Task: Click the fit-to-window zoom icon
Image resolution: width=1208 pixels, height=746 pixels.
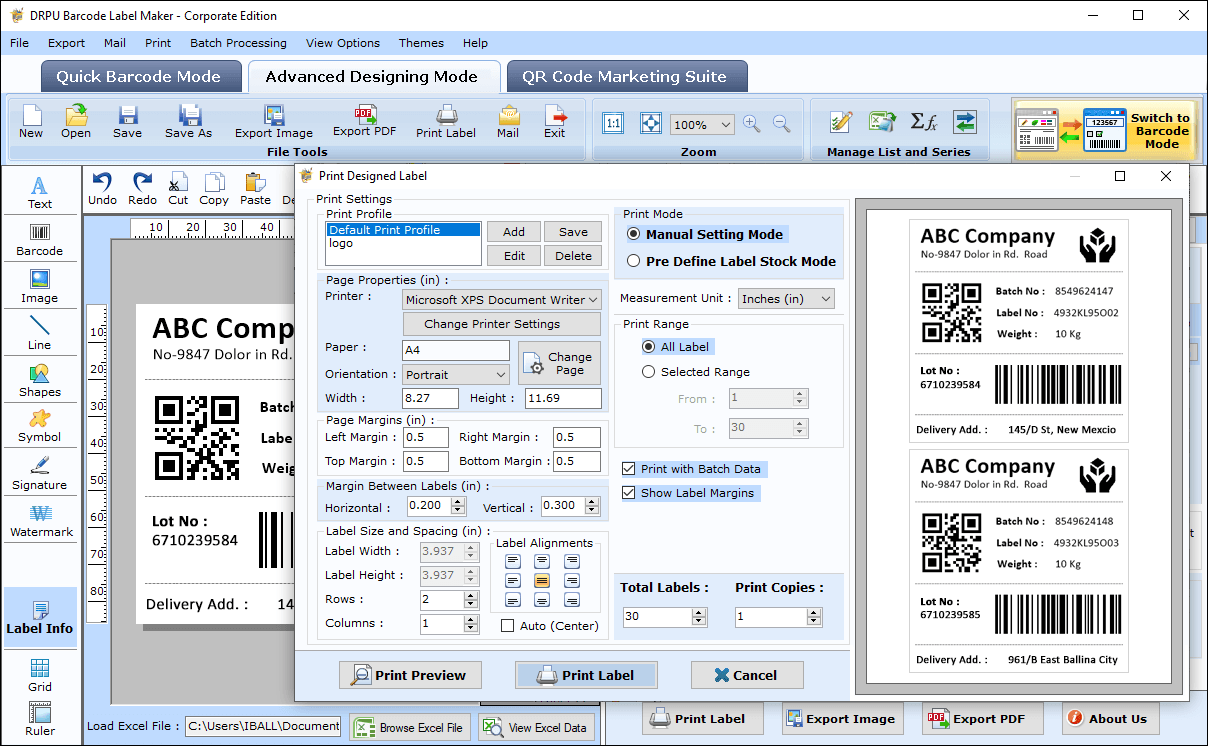Action: (650, 123)
